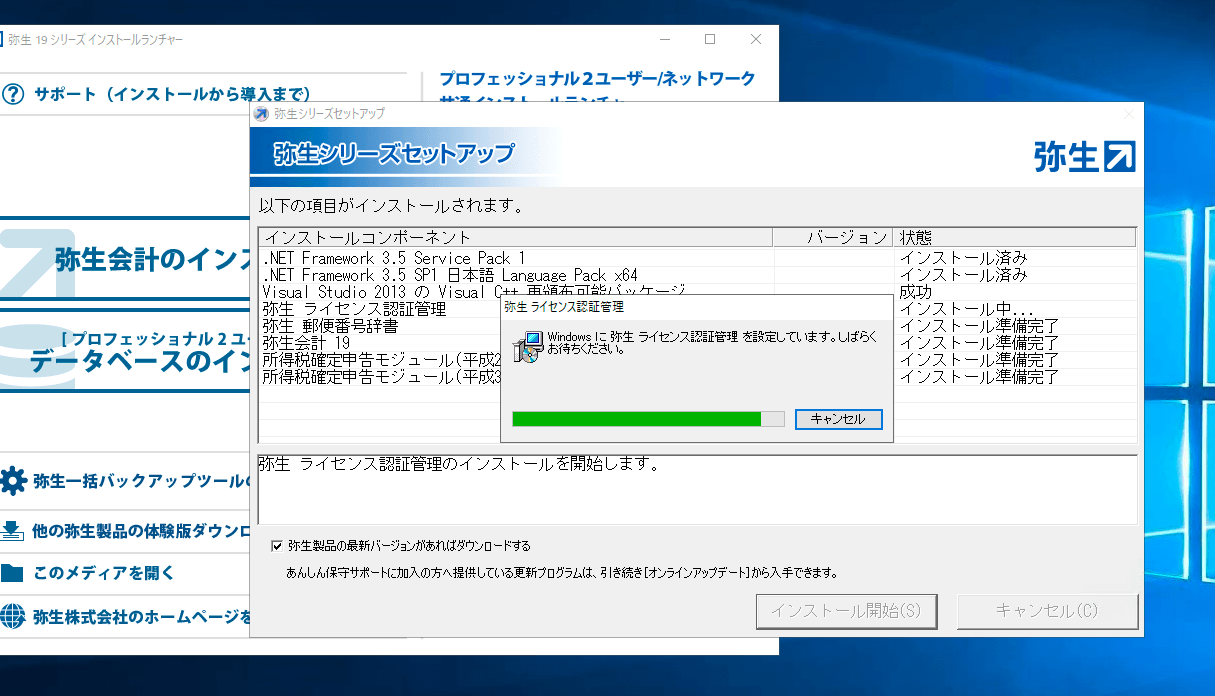Click the green installation progress bar
This screenshot has width=1215, height=696.
pyautogui.click(x=637, y=419)
